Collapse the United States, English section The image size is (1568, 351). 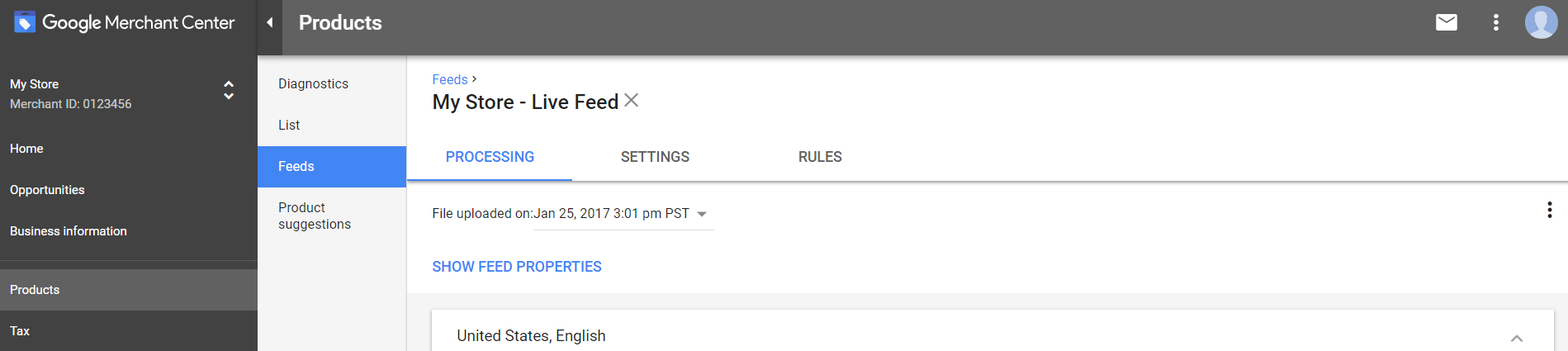(x=1516, y=338)
